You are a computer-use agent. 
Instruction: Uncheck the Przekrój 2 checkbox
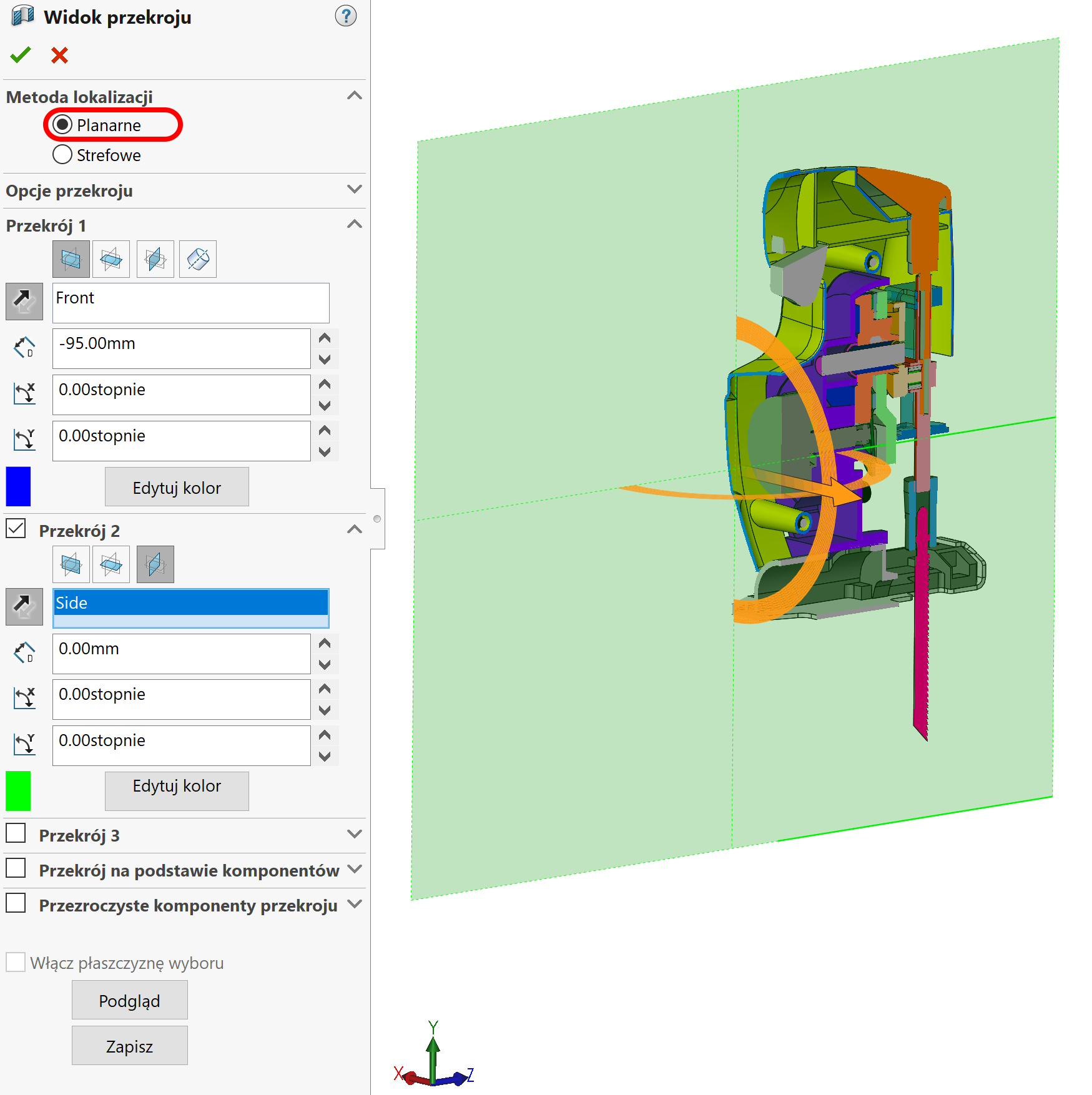16,529
